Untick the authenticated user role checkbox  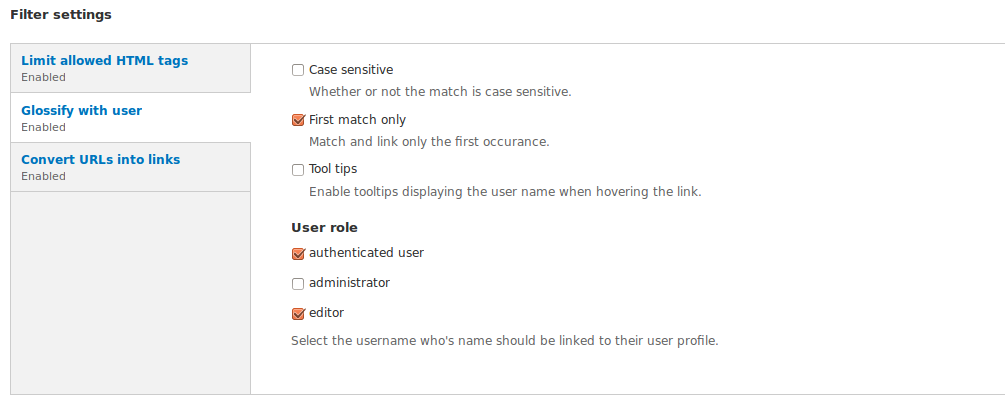click(297, 254)
